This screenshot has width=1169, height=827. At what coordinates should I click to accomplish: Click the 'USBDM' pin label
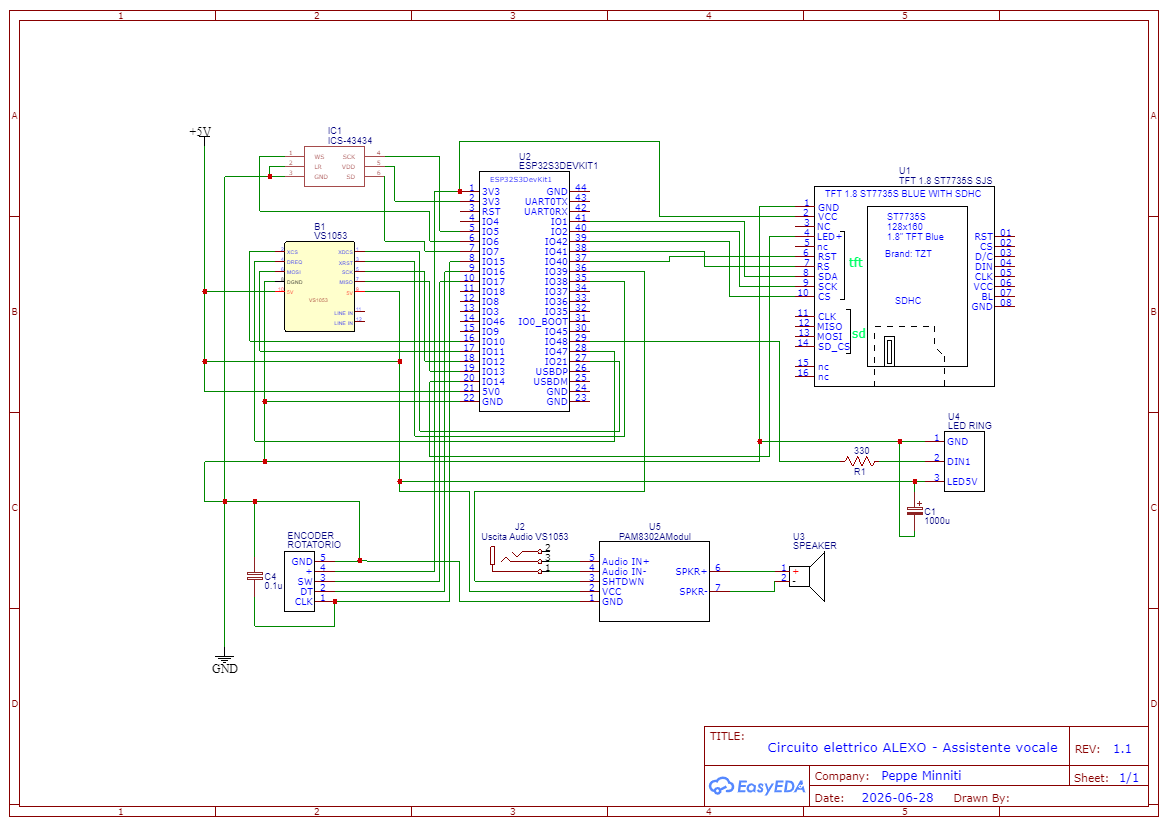[x=551, y=381]
